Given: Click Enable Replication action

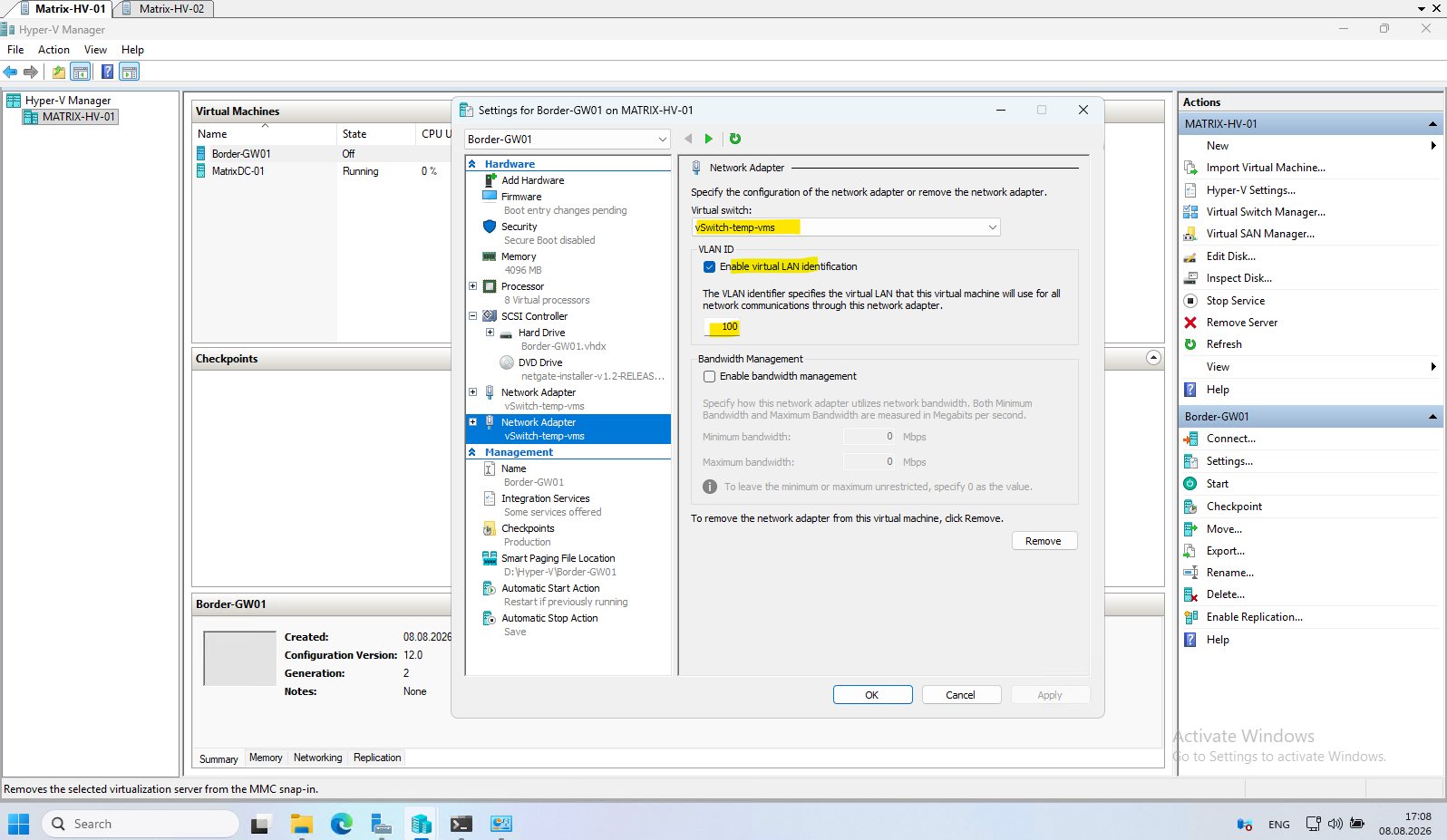Looking at the screenshot, I should (1254, 617).
